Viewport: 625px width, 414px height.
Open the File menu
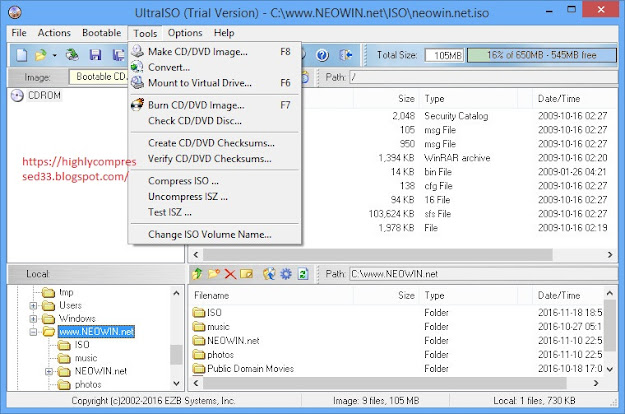tap(19, 33)
